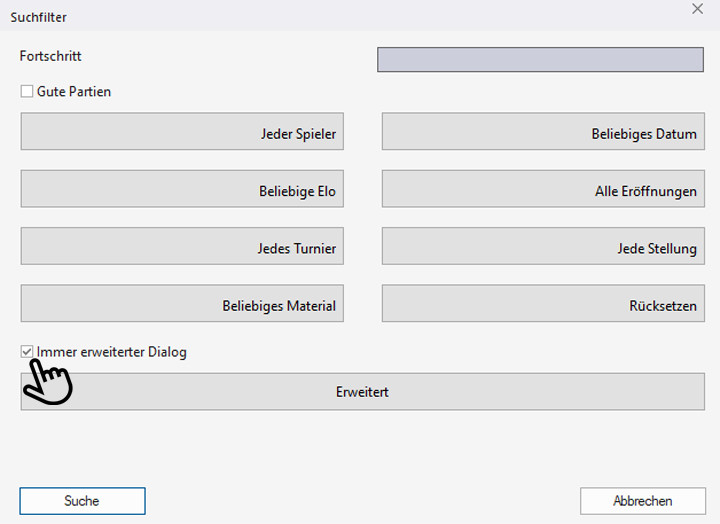Image resolution: width=720 pixels, height=524 pixels.
Task: Click the Gute Partien label text
Action: [x=74, y=92]
